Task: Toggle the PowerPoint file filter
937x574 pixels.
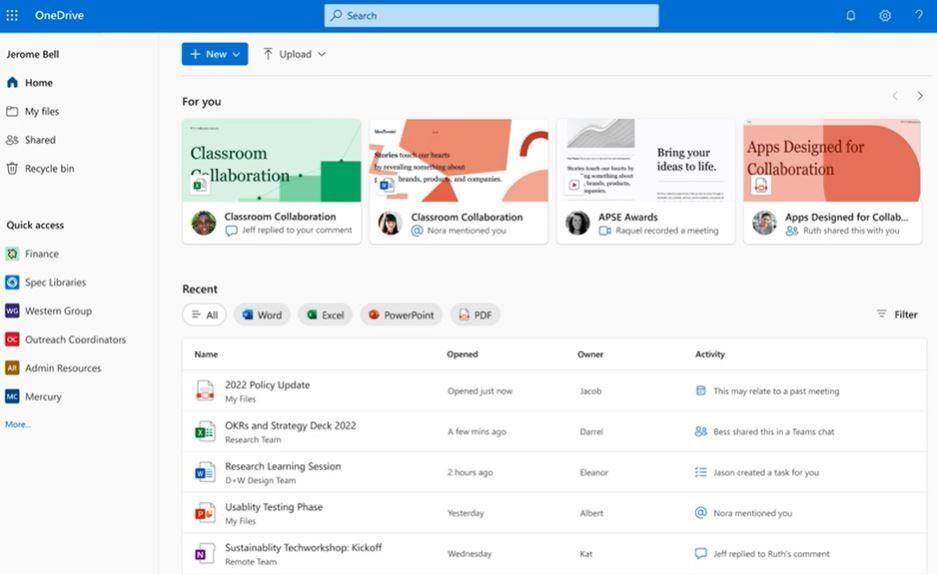Action: [x=401, y=315]
